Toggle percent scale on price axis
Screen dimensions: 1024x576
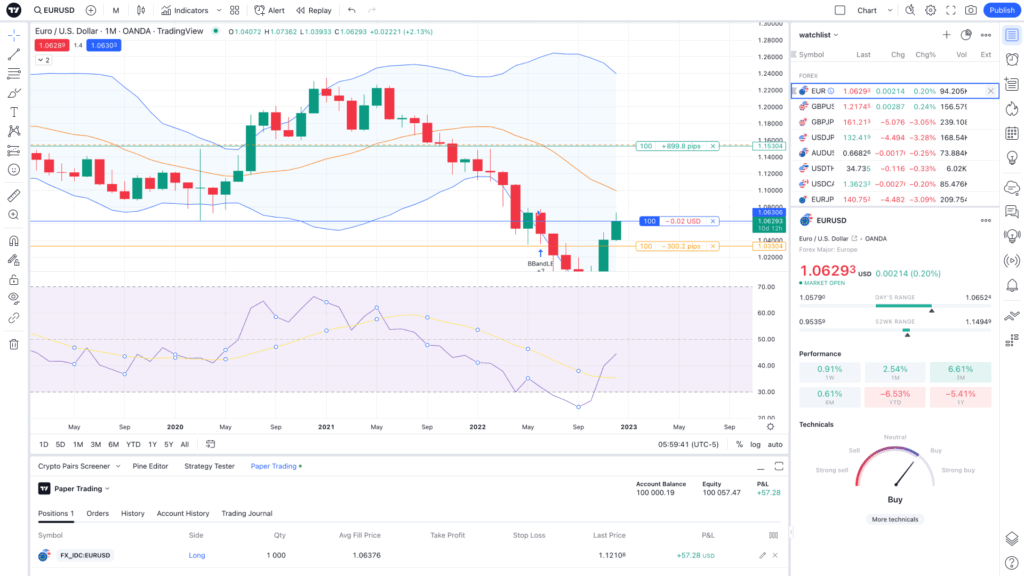pyautogui.click(x=739, y=444)
